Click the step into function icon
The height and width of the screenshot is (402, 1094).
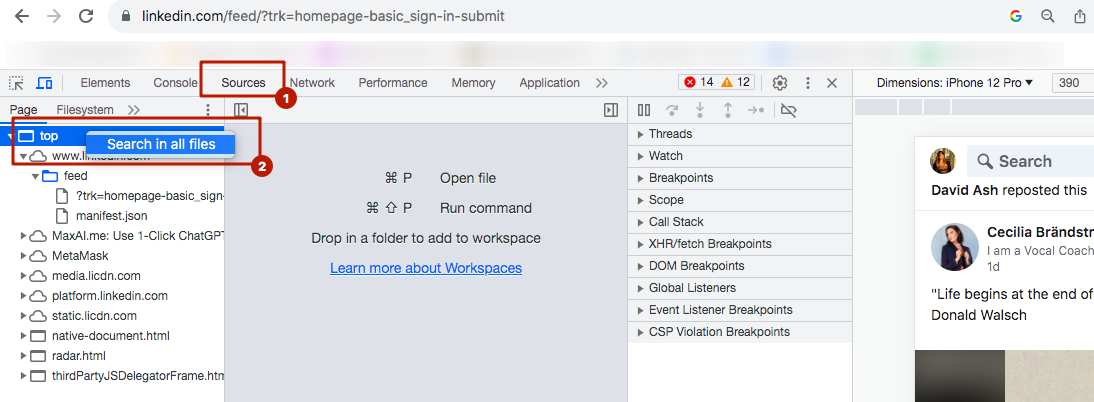pos(700,110)
